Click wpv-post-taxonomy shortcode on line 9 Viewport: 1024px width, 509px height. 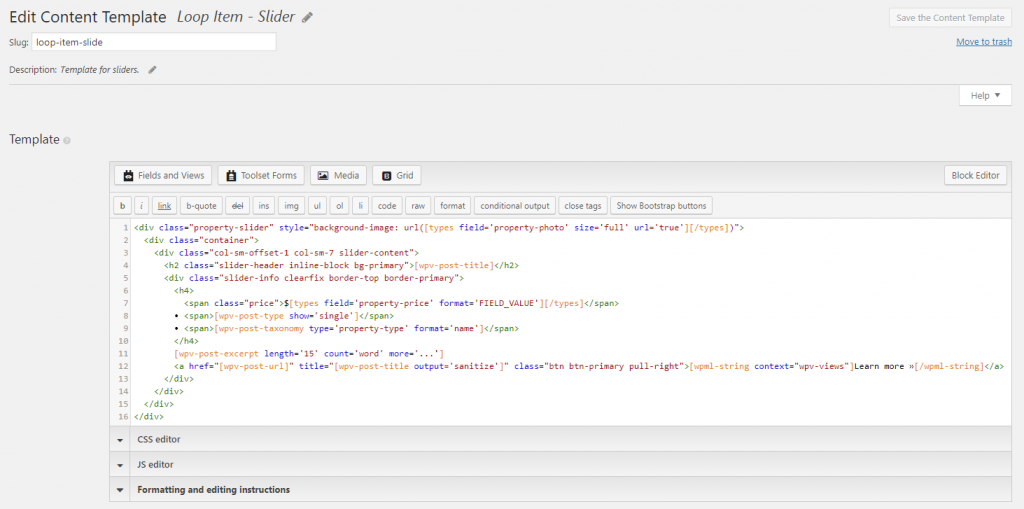coord(349,328)
